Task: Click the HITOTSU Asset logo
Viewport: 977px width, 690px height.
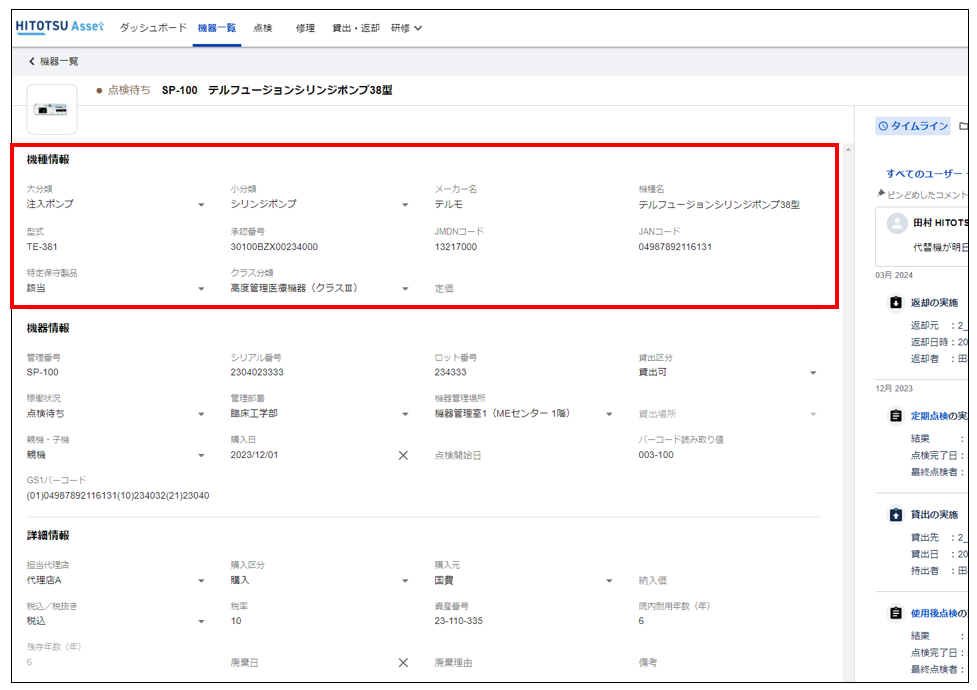Action: [59, 26]
